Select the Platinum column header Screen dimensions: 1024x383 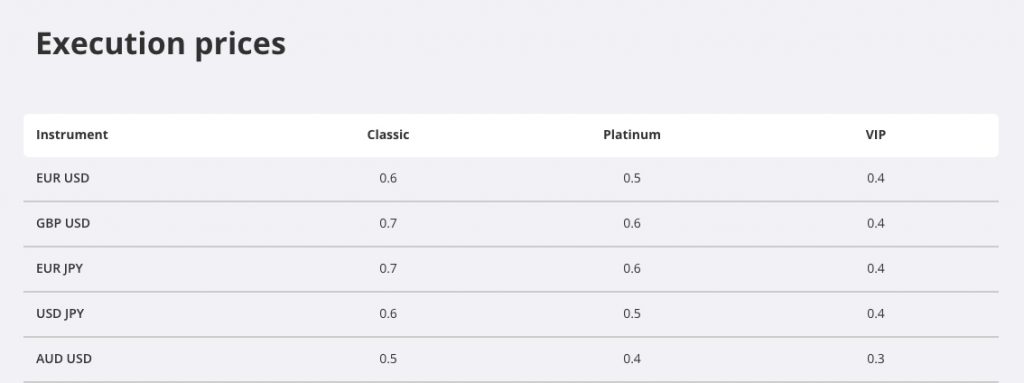point(632,135)
